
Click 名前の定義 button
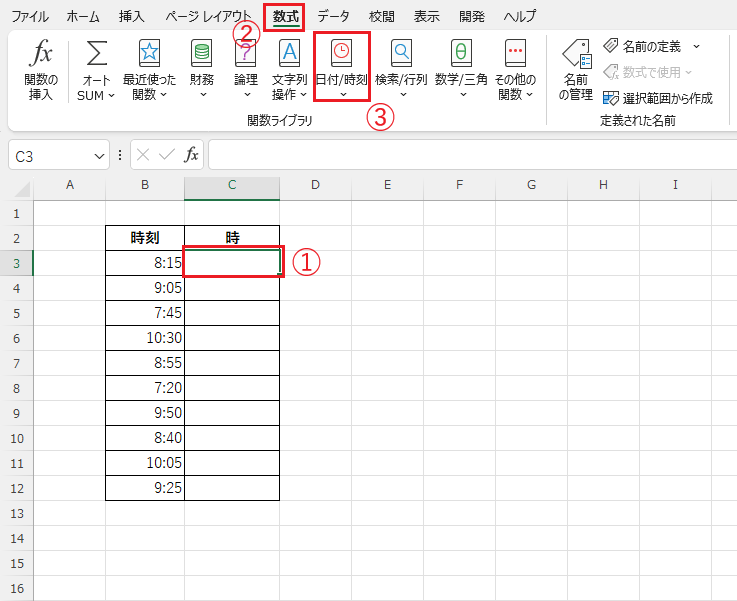(x=643, y=47)
